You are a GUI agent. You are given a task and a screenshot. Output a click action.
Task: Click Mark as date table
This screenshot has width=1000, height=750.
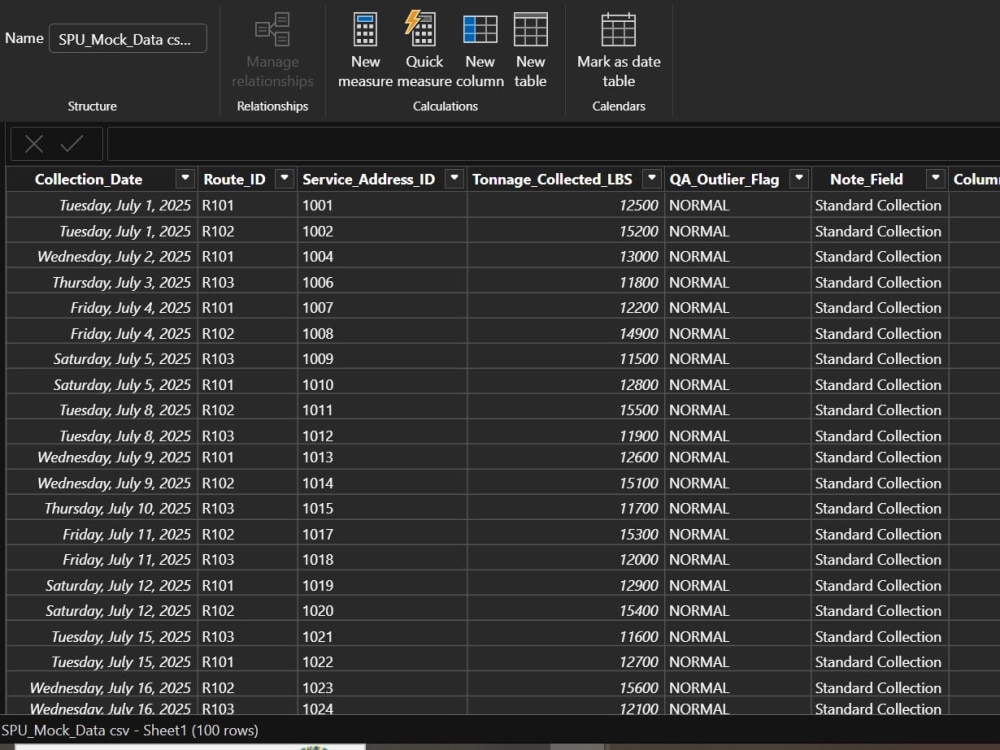click(x=619, y=49)
